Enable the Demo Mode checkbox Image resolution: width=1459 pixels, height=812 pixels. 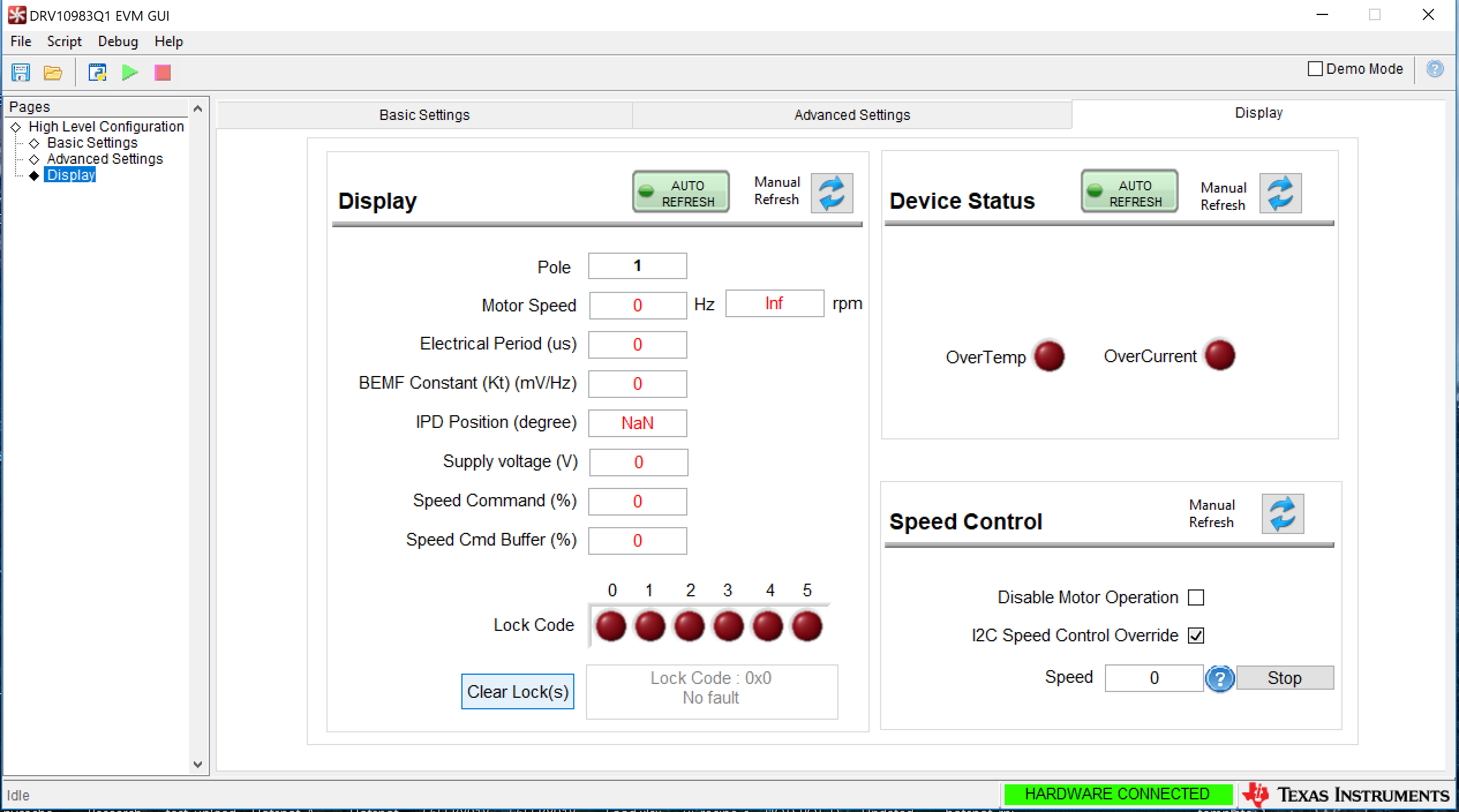coord(1315,69)
